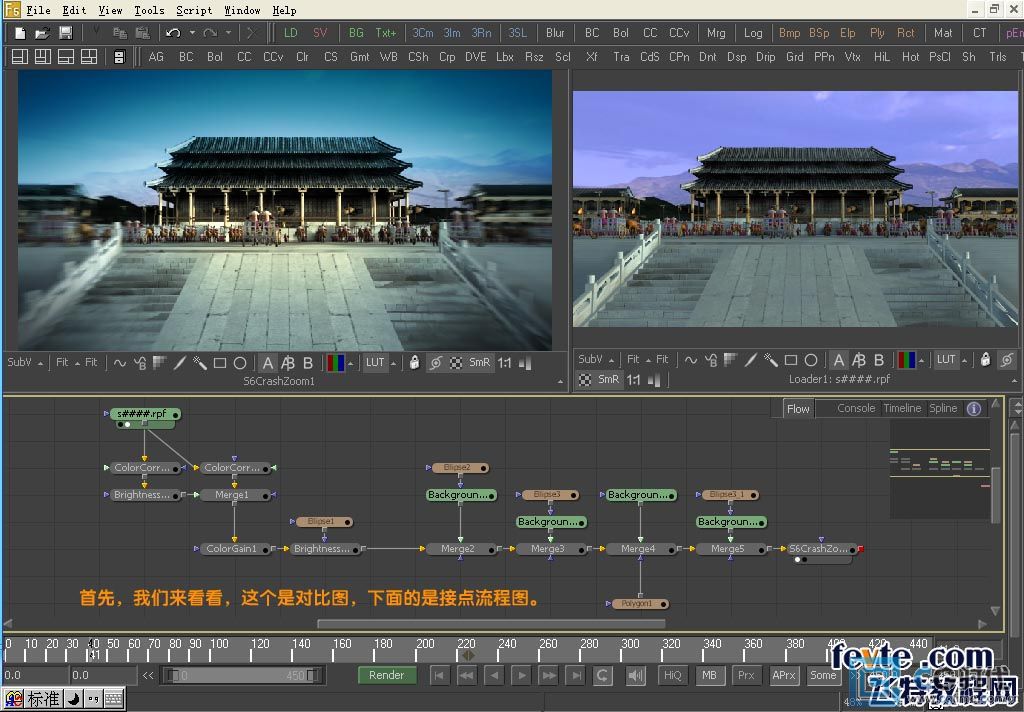This screenshot has width=1024, height=712.
Task: Open the undo history dropdown arrow
Action: 192,33
